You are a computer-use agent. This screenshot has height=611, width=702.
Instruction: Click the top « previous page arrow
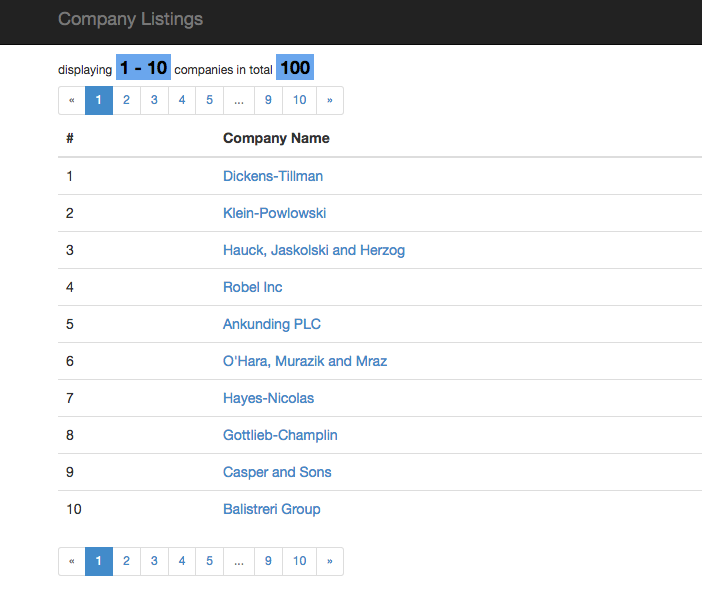point(72,100)
